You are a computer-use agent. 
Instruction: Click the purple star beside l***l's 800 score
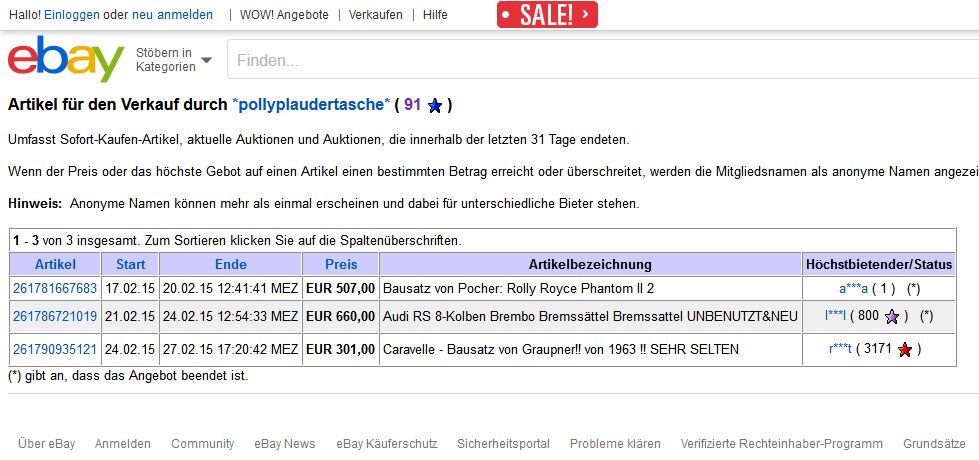pos(892,317)
